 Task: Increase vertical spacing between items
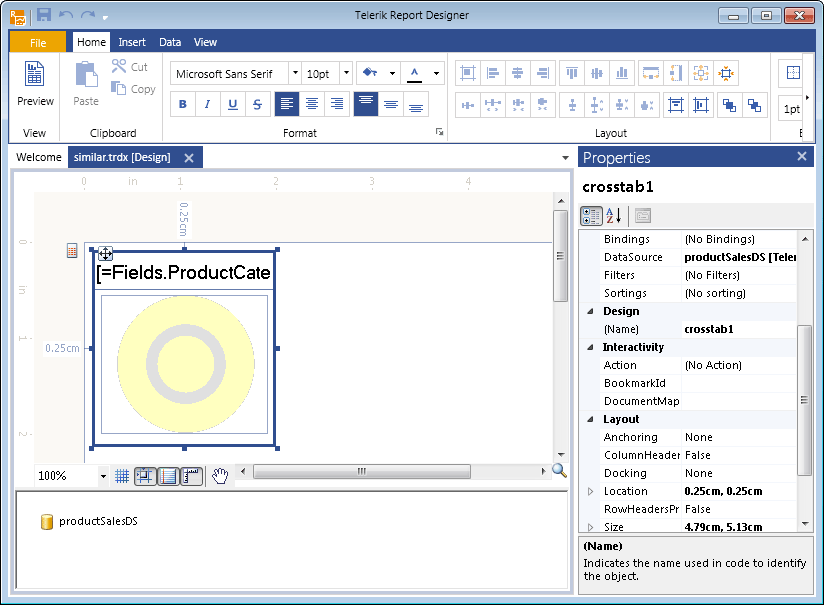point(596,105)
